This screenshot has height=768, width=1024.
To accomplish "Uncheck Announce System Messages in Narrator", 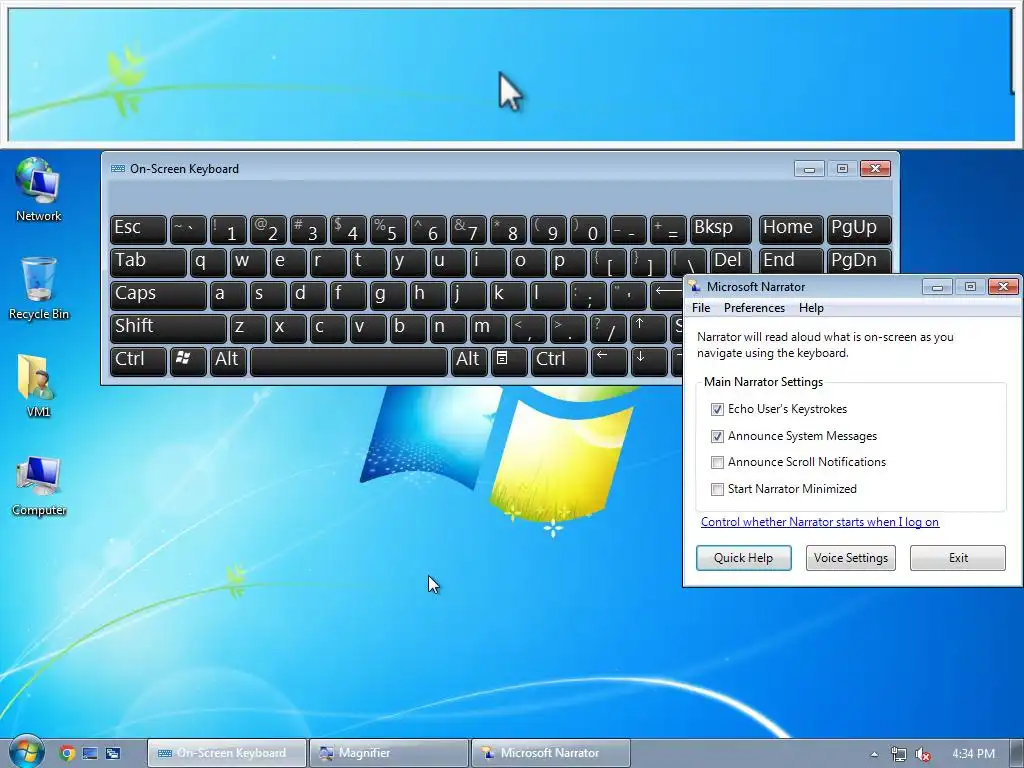I will click(x=717, y=436).
